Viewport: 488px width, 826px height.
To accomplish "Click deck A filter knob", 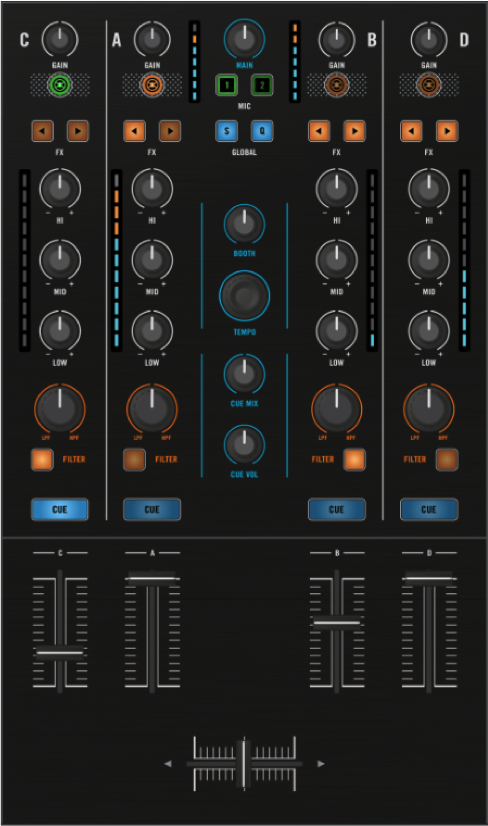I will coord(152,409).
